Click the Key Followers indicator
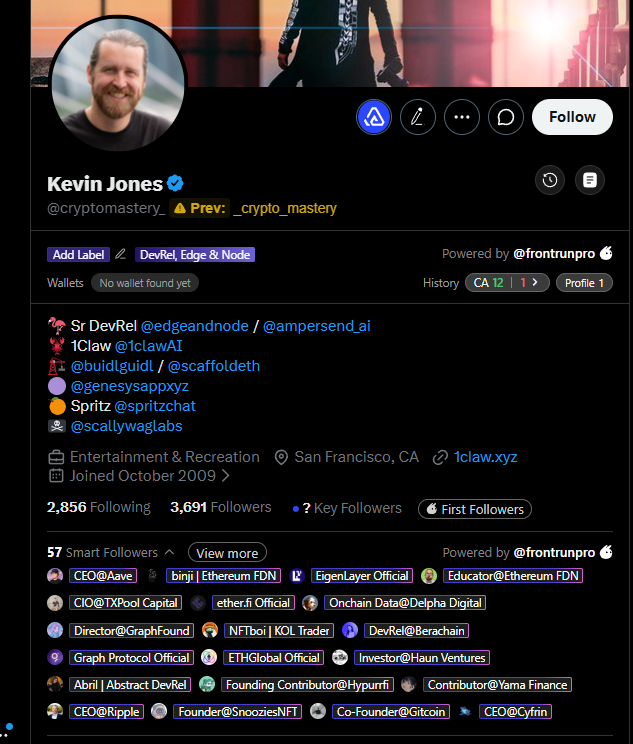633x744 pixels. tap(347, 508)
